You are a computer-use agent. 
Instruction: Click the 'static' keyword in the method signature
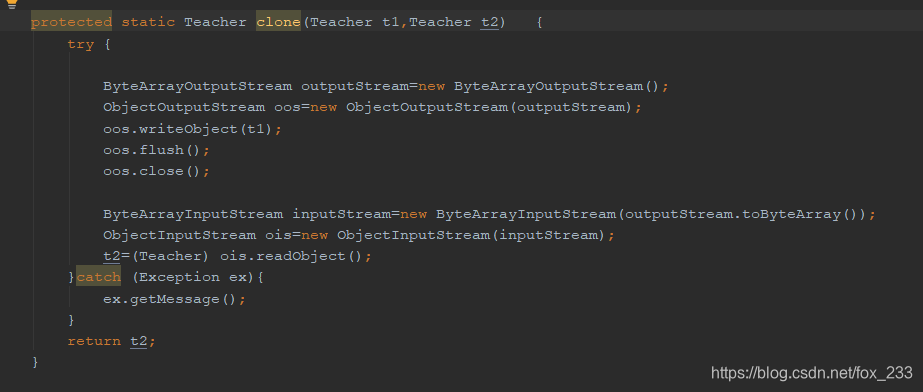[x=148, y=22]
